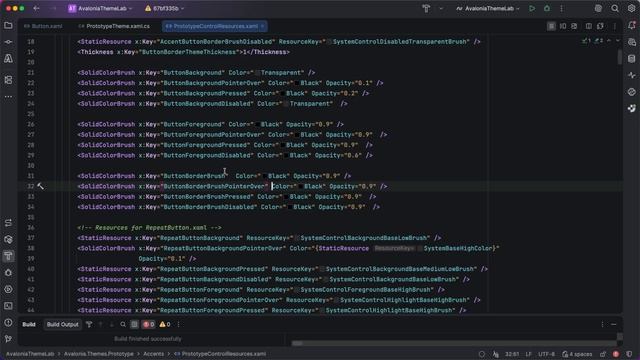The image size is (640, 360).
Task: Open Build panel options vertical ellipsis on right
Action: (x=602, y=324)
